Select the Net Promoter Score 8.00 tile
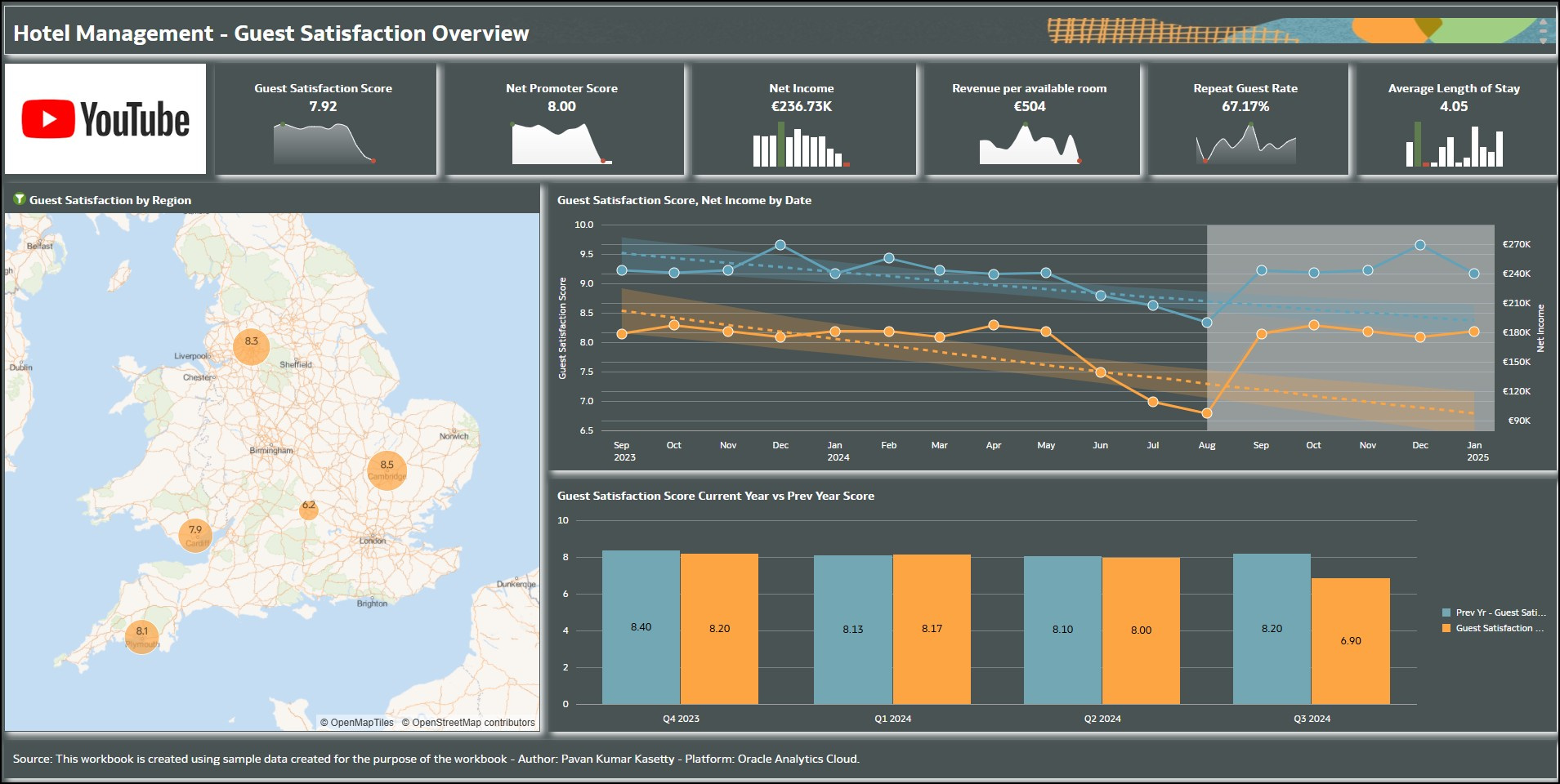This screenshot has width=1560, height=784. click(x=564, y=119)
